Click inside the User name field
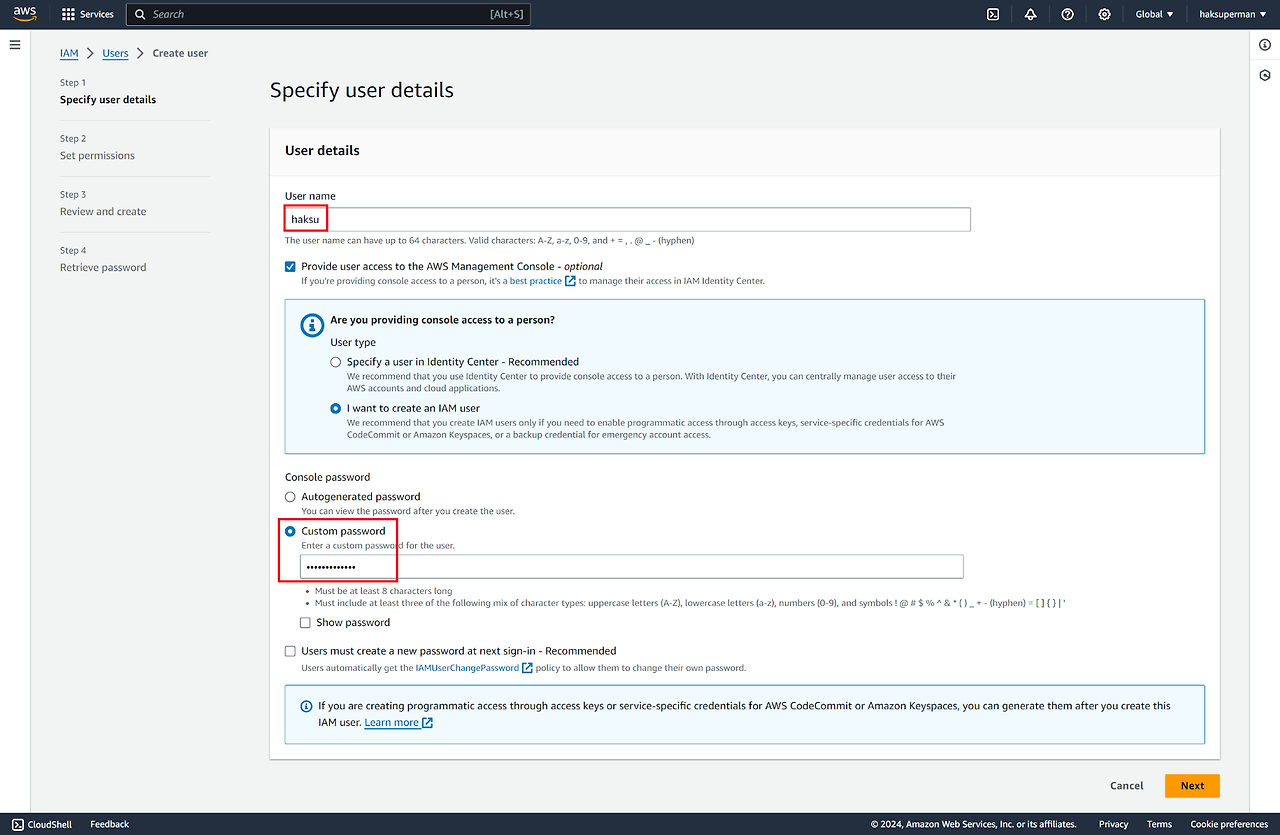 tap(640, 219)
